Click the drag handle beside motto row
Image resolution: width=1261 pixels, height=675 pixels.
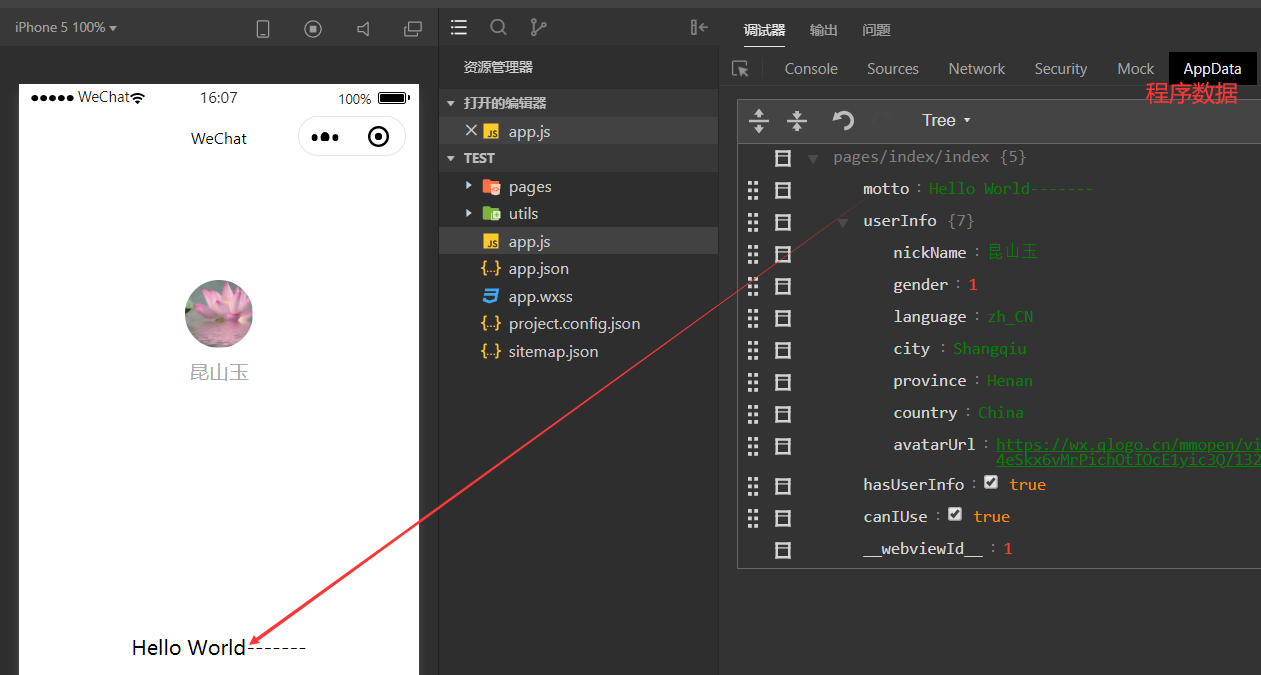pyautogui.click(x=754, y=189)
